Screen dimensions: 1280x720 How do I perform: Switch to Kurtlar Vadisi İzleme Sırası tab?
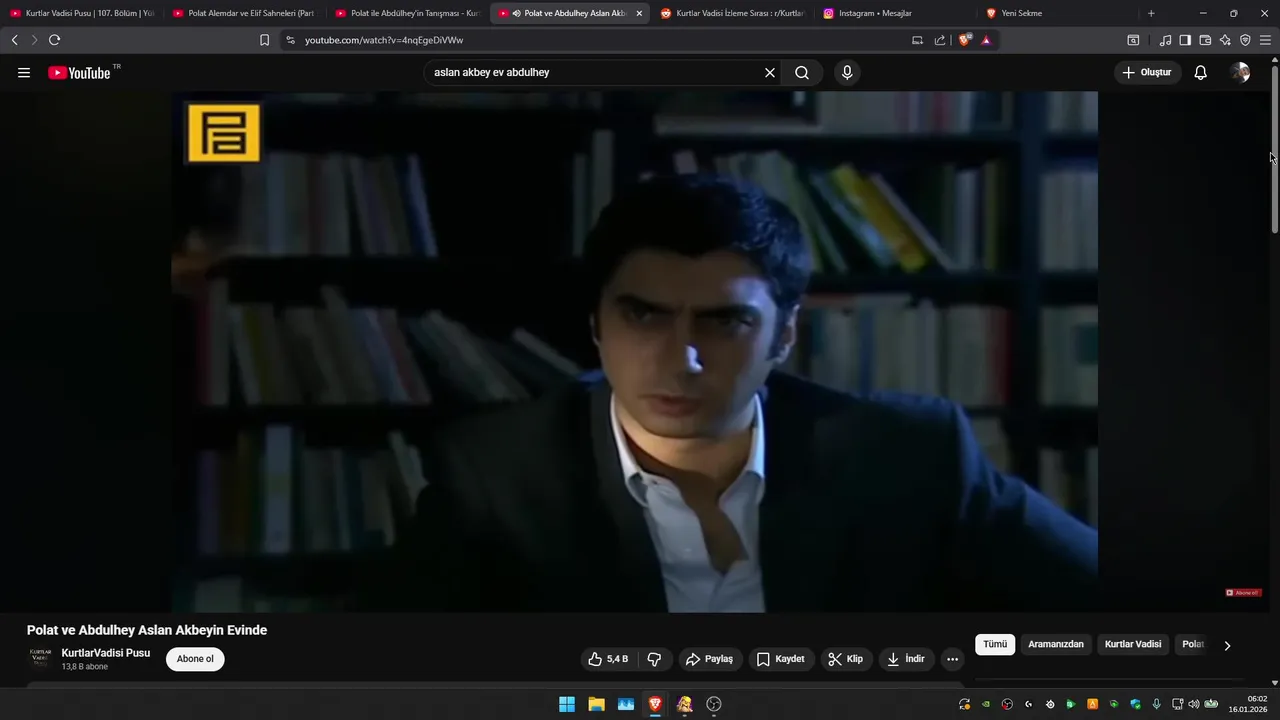(x=732, y=13)
